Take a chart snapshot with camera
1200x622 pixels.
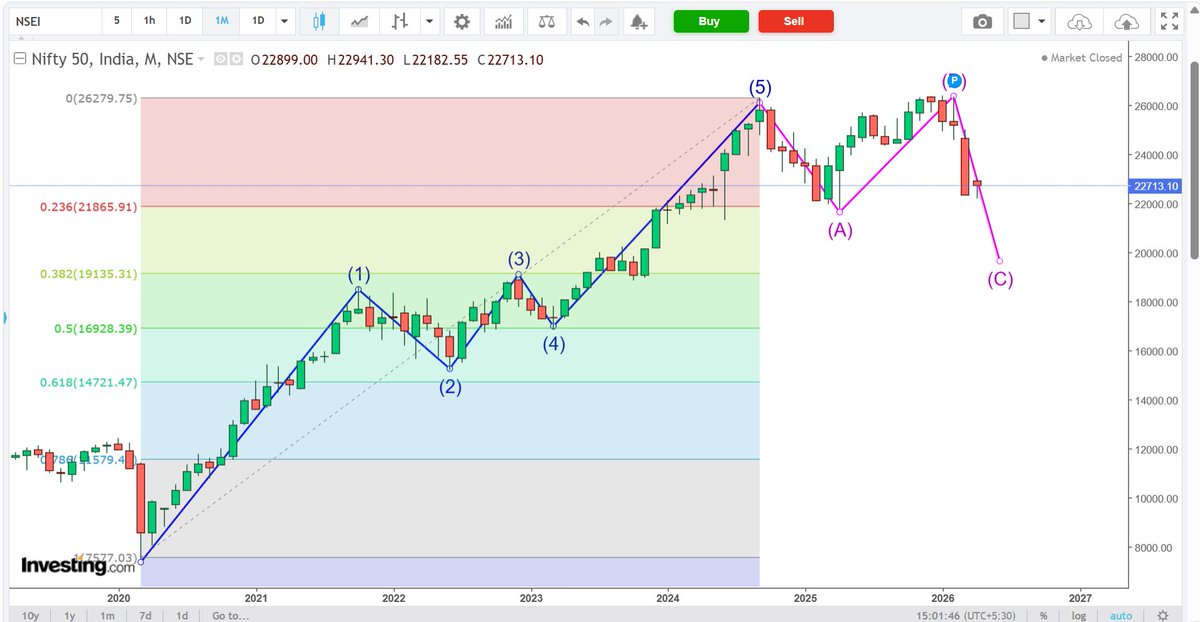[x=983, y=21]
